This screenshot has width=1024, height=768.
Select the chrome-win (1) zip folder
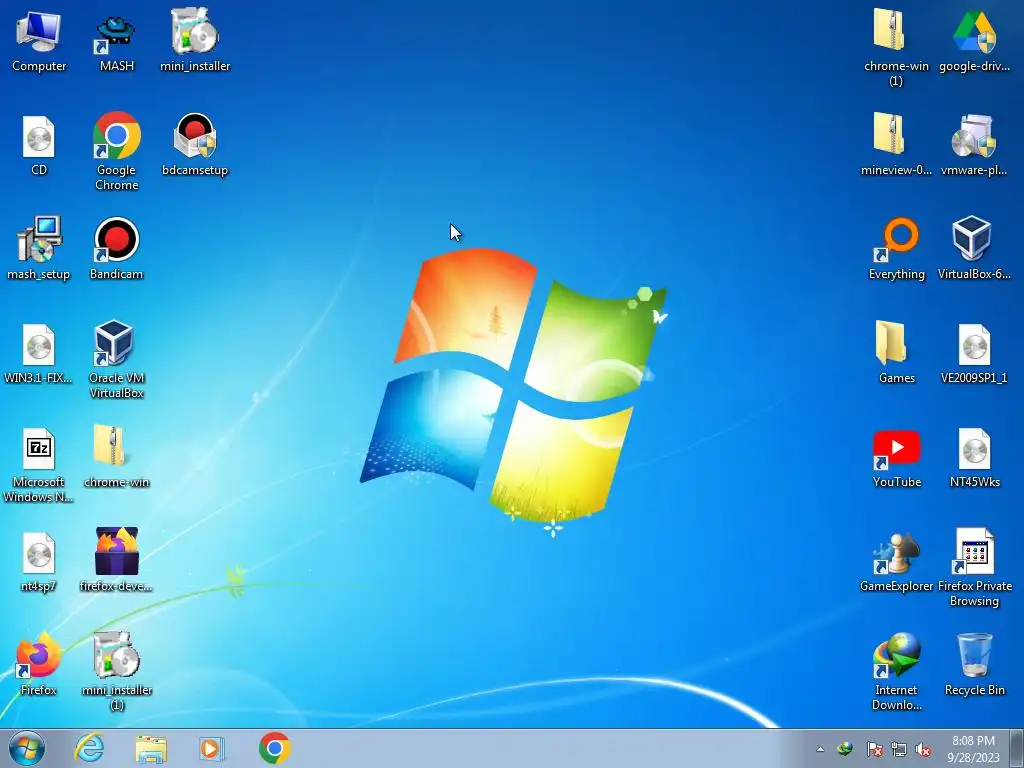pyautogui.click(x=896, y=47)
